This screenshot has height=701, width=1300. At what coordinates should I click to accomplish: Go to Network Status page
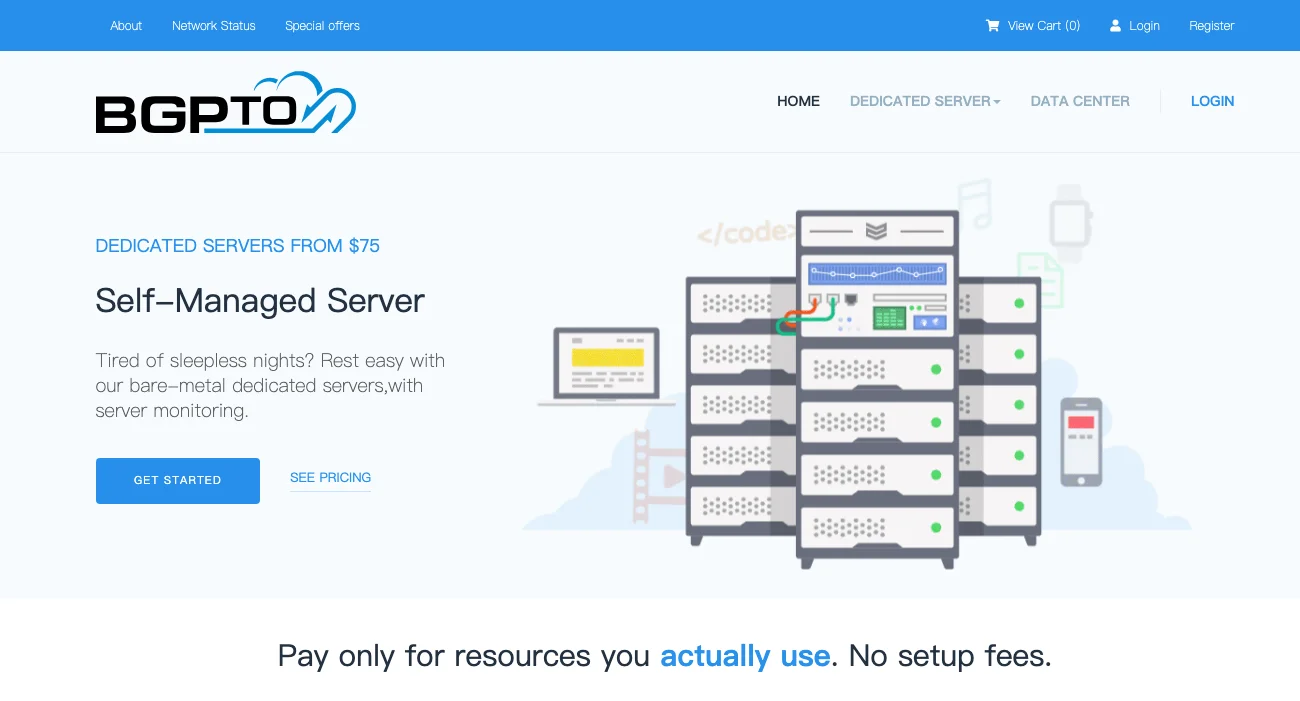(x=214, y=26)
